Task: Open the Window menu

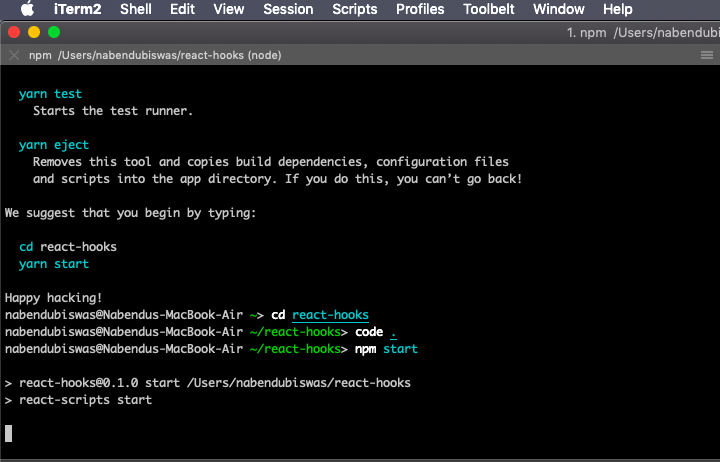Action: point(559,9)
